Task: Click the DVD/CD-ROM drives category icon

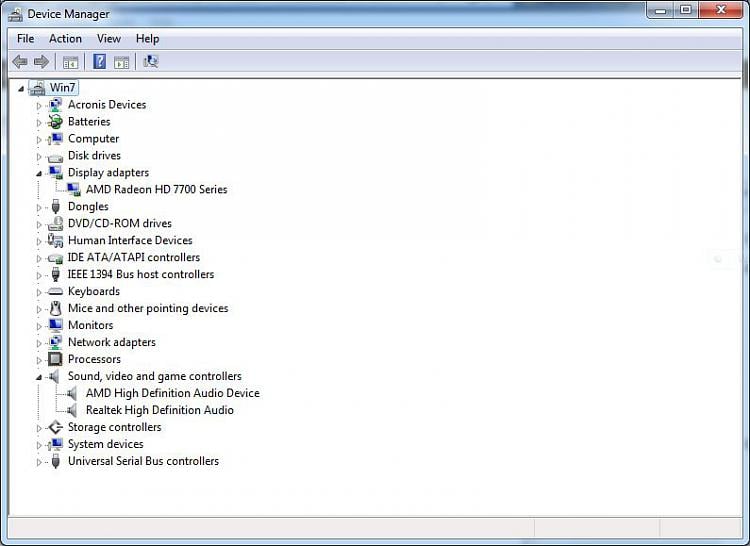Action: click(55, 223)
